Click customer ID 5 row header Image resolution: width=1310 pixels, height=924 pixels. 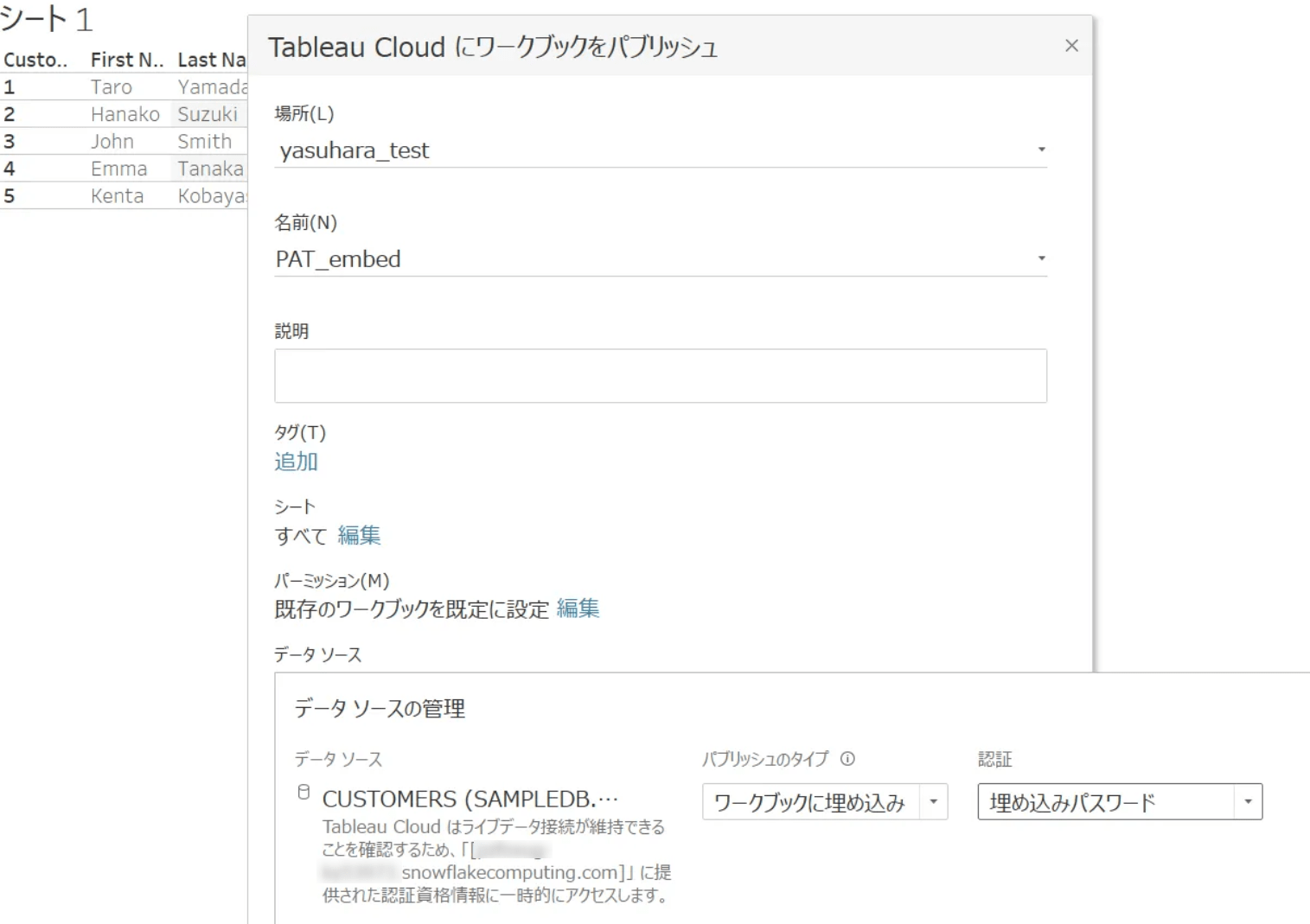[x=10, y=196]
